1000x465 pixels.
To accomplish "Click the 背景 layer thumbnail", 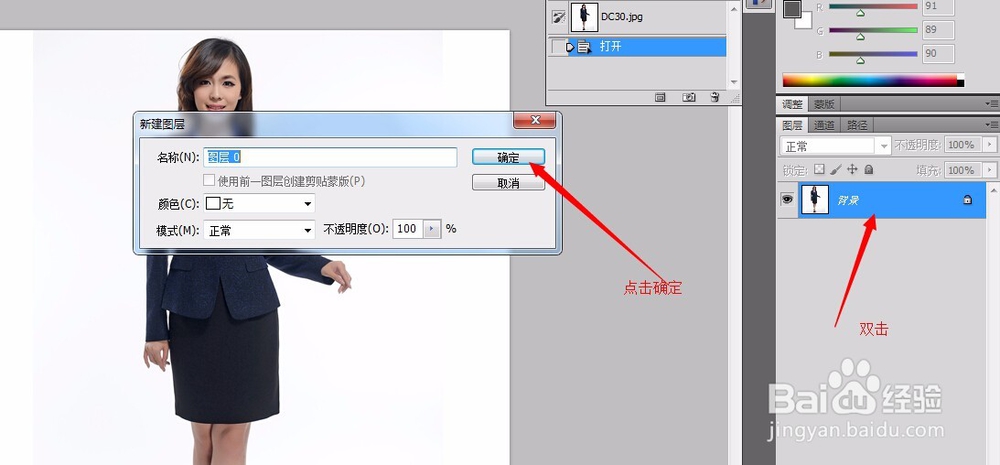I will (x=814, y=200).
